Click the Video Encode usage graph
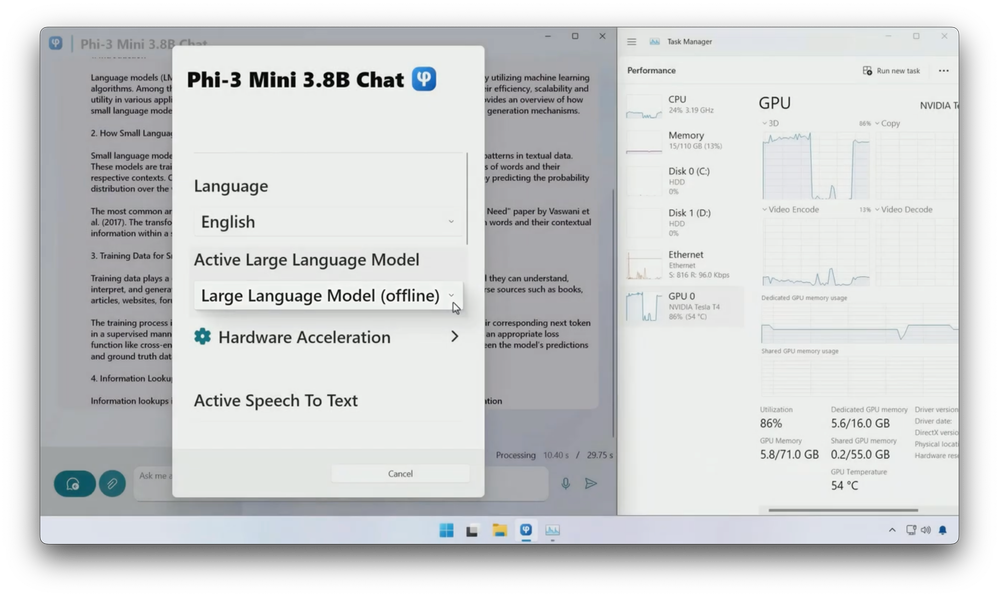999x597 pixels. click(816, 252)
